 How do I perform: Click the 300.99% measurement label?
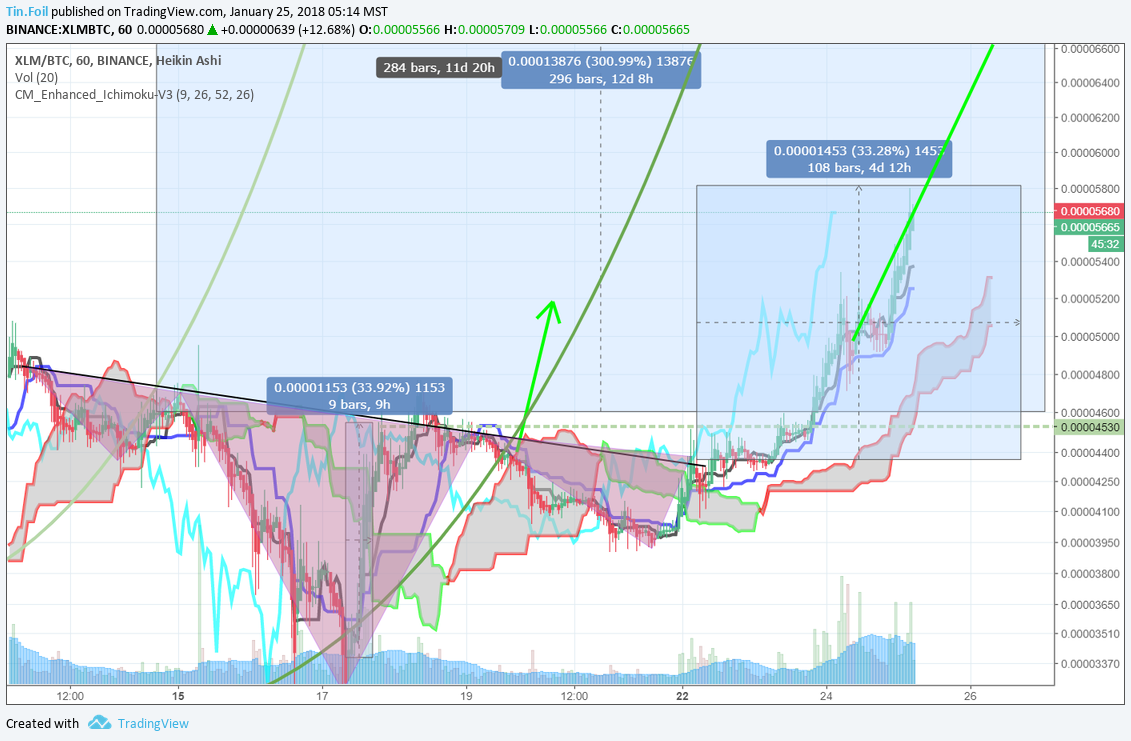[x=601, y=70]
